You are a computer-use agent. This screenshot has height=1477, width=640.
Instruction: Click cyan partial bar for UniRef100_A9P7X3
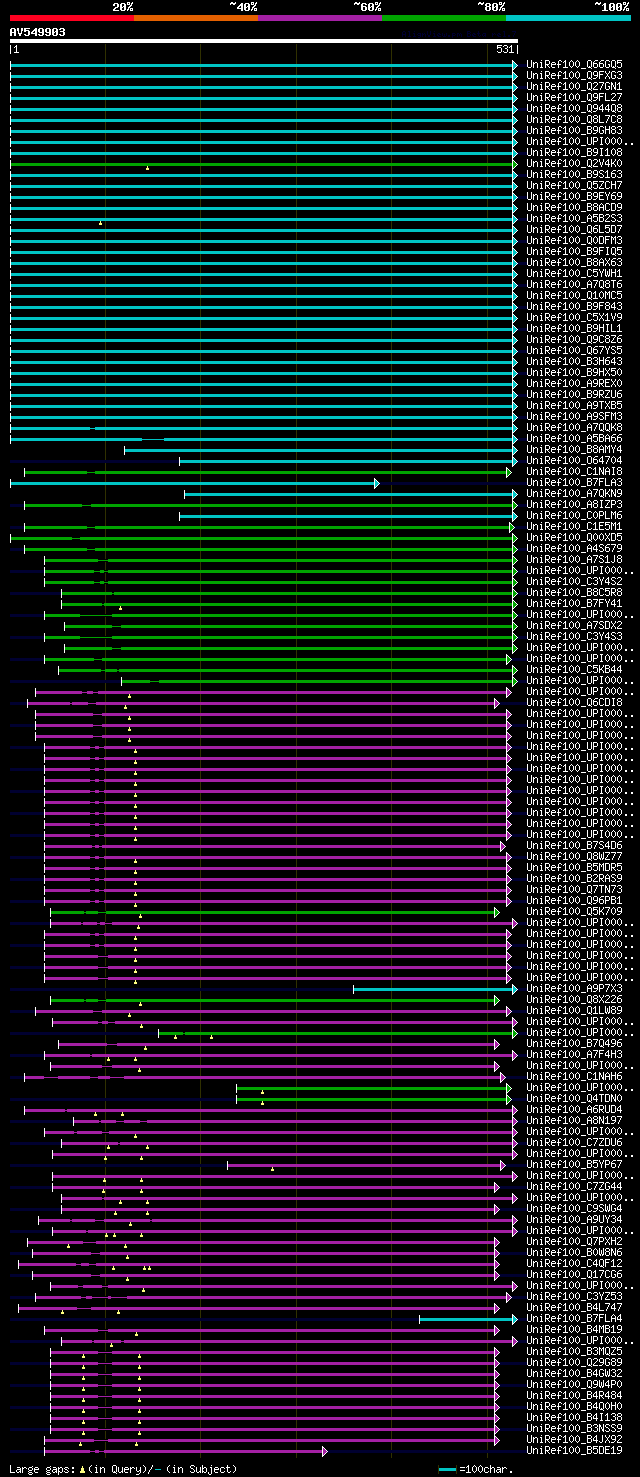click(x=436, y=988)
